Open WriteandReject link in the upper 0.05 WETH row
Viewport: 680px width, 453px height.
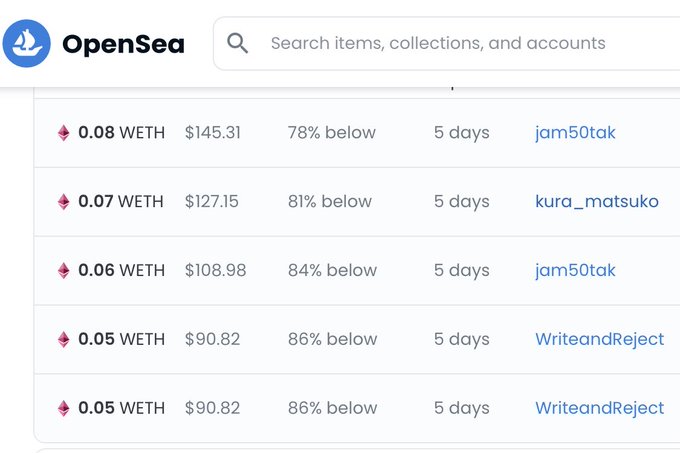tap(599, 339)
